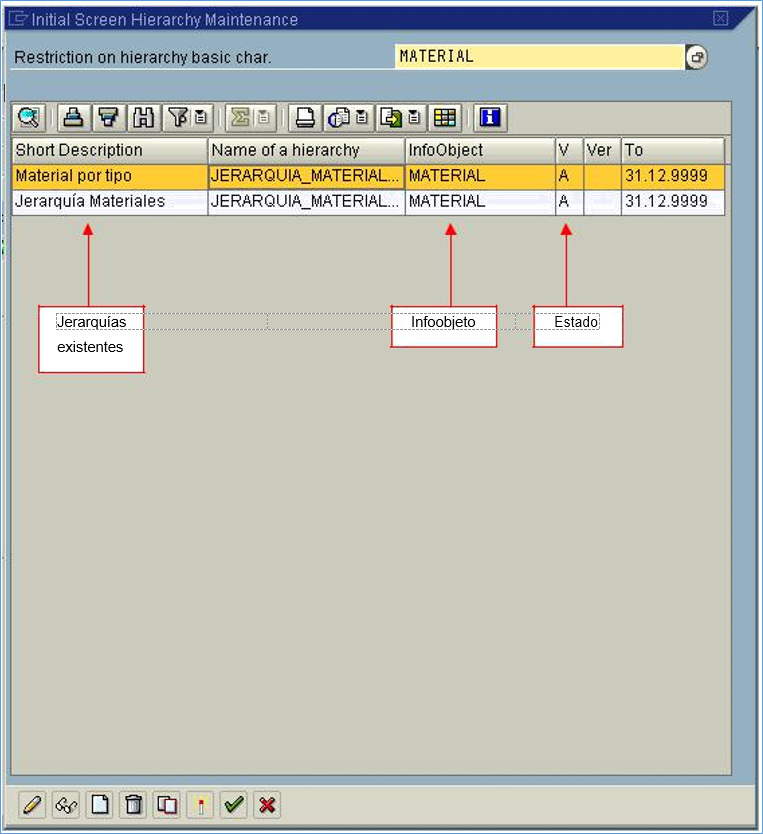Open the layout grid settings icon

point(445,118)
